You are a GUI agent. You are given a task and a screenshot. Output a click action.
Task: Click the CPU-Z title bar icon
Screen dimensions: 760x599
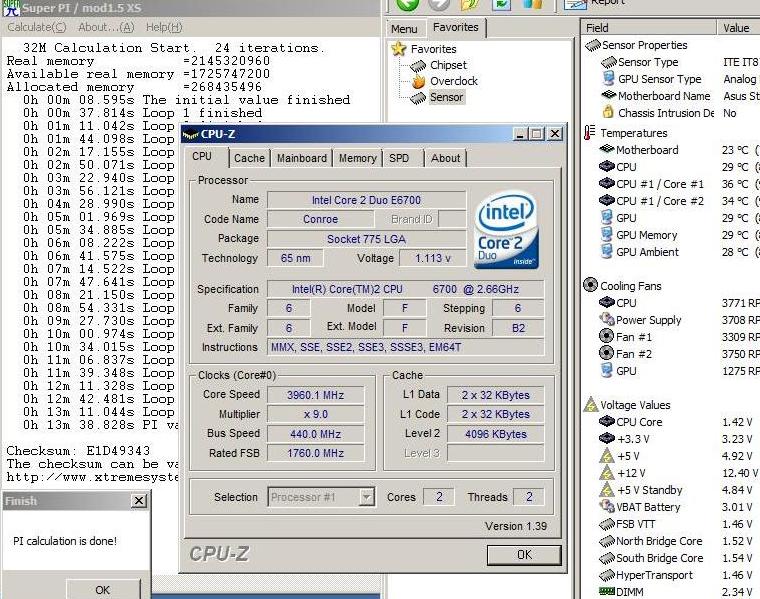click(x=190, y=134)
